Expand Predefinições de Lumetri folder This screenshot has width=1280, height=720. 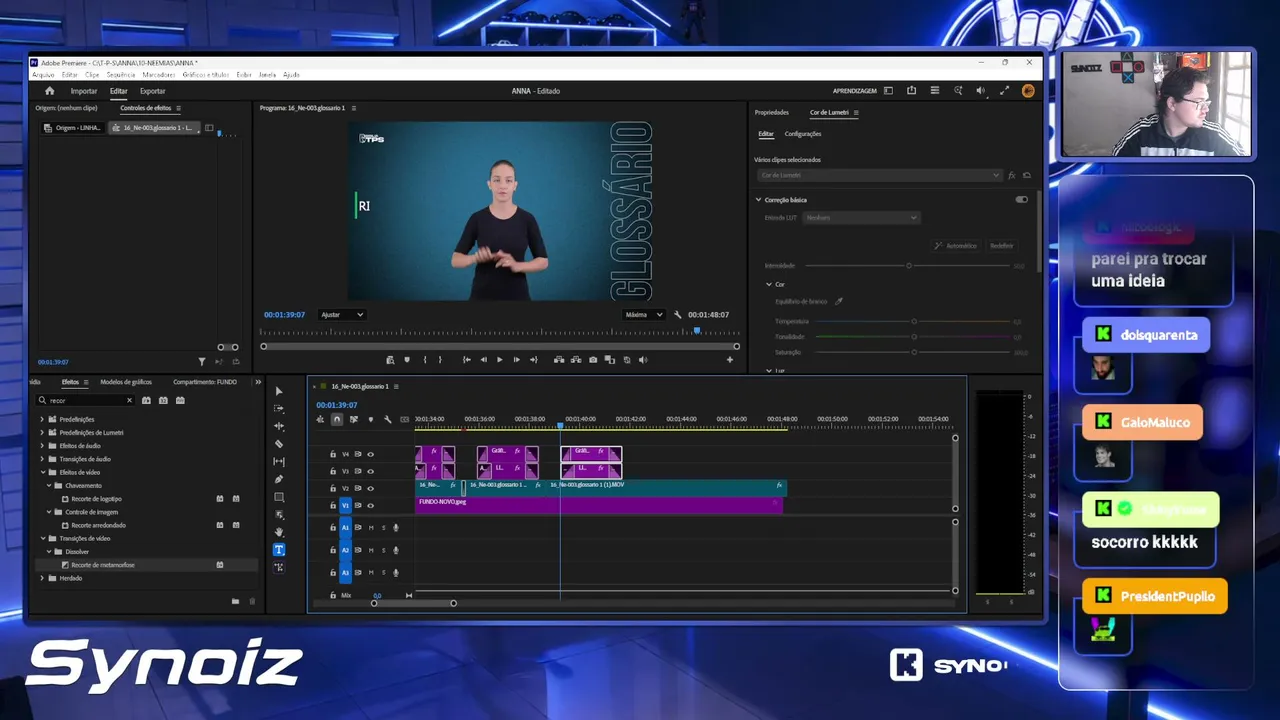[42, 432]
